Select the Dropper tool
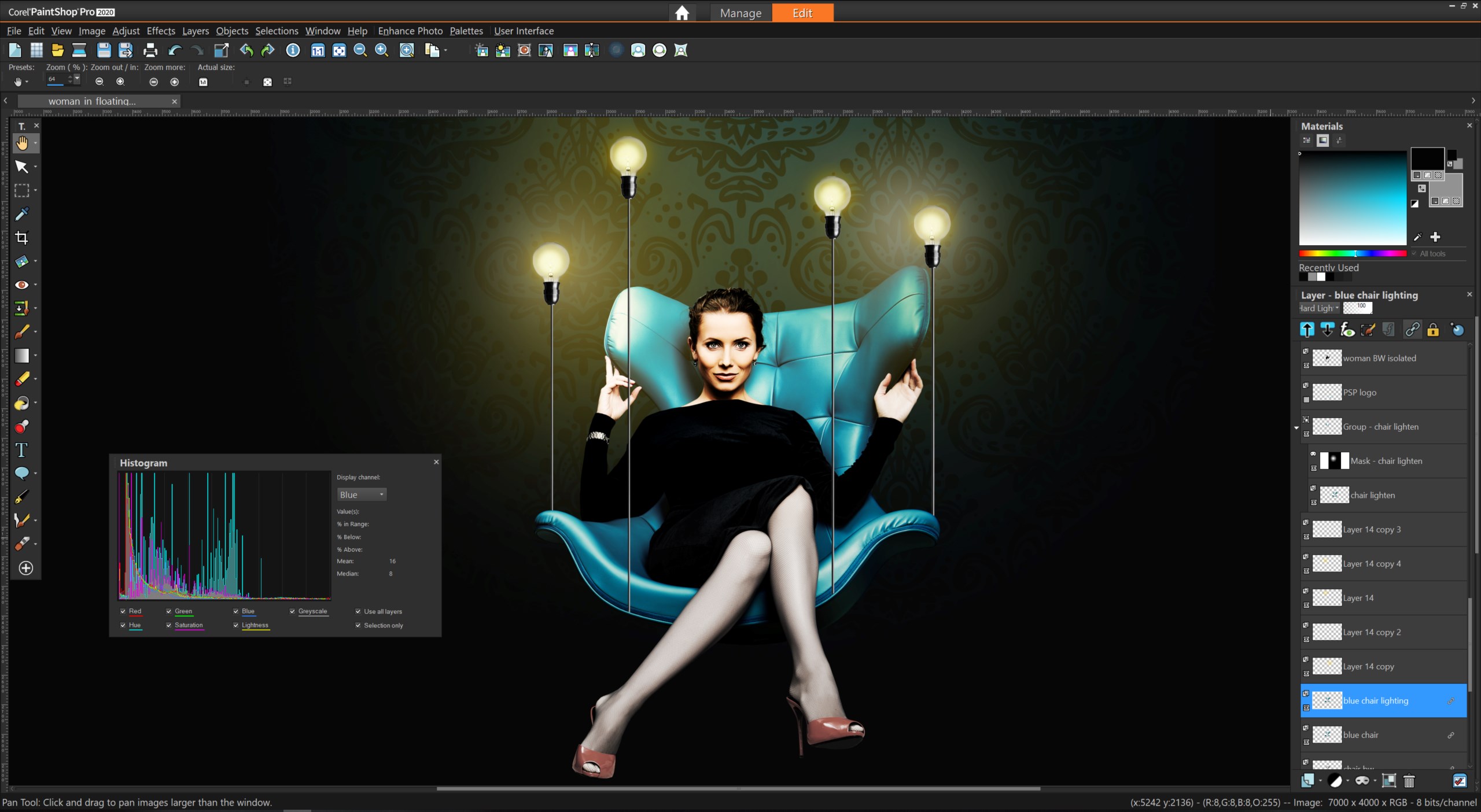Viewport: 1481px width, 812px height. point(21,214)
